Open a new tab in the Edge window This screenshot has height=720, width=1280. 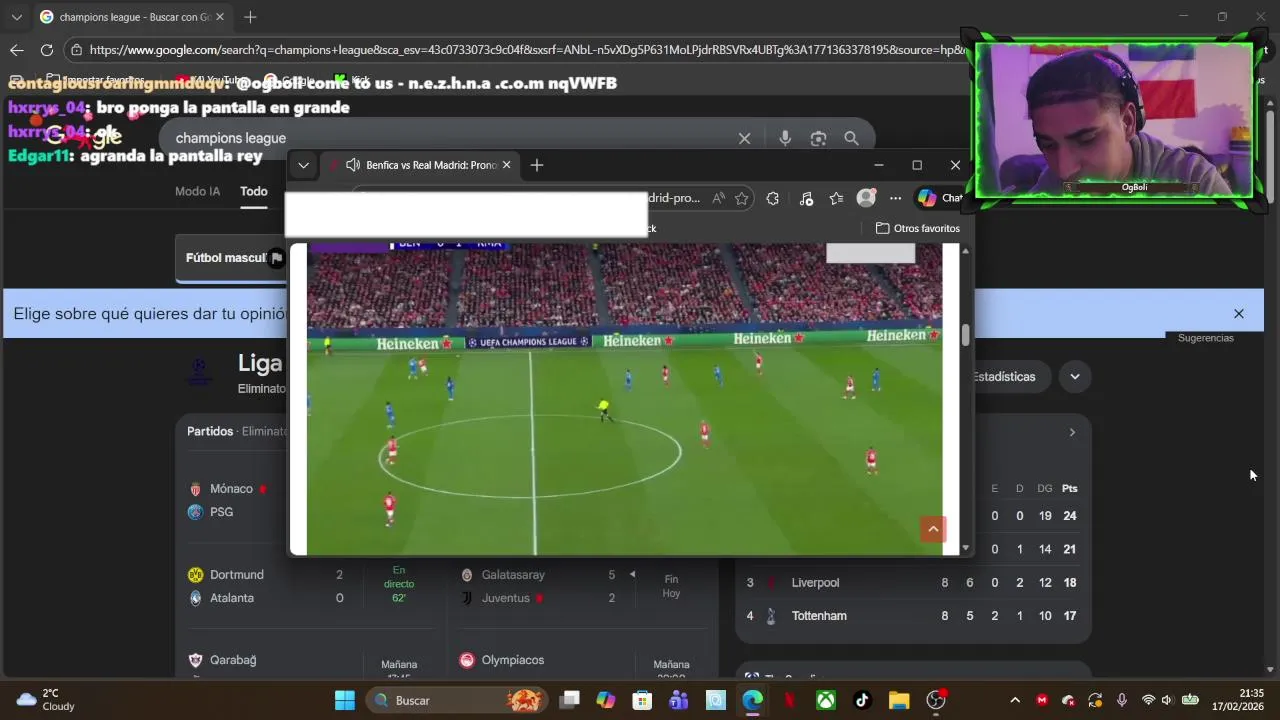537,165
